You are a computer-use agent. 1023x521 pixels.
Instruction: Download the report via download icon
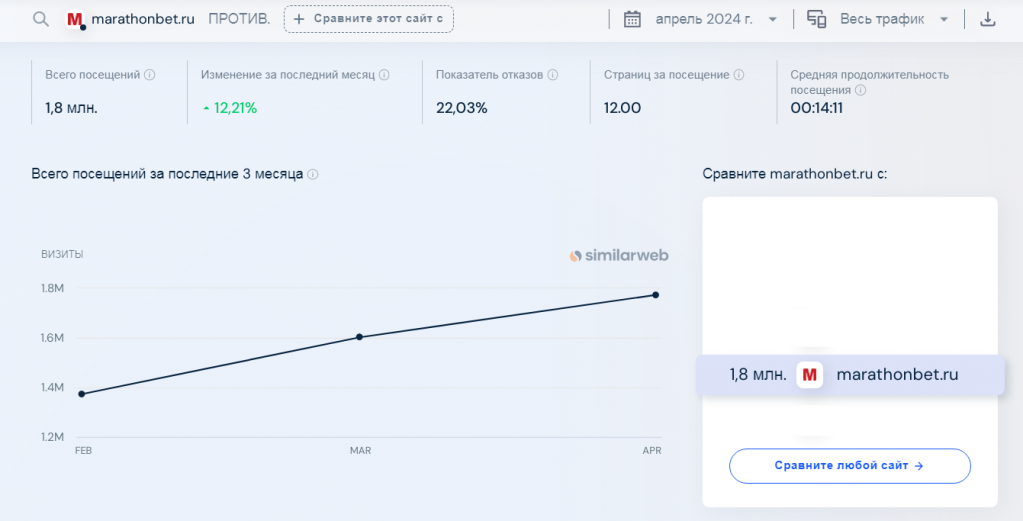pos(988,19)
